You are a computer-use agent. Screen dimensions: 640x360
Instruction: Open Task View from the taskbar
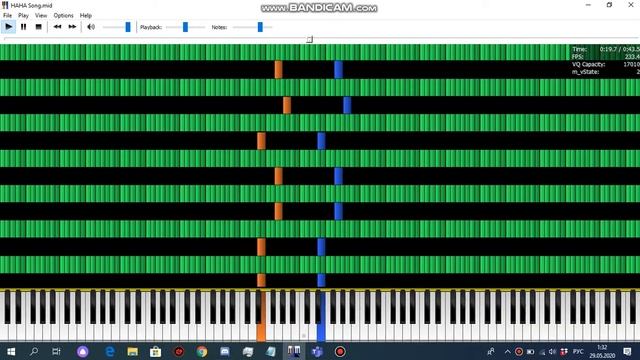[56, 351]
